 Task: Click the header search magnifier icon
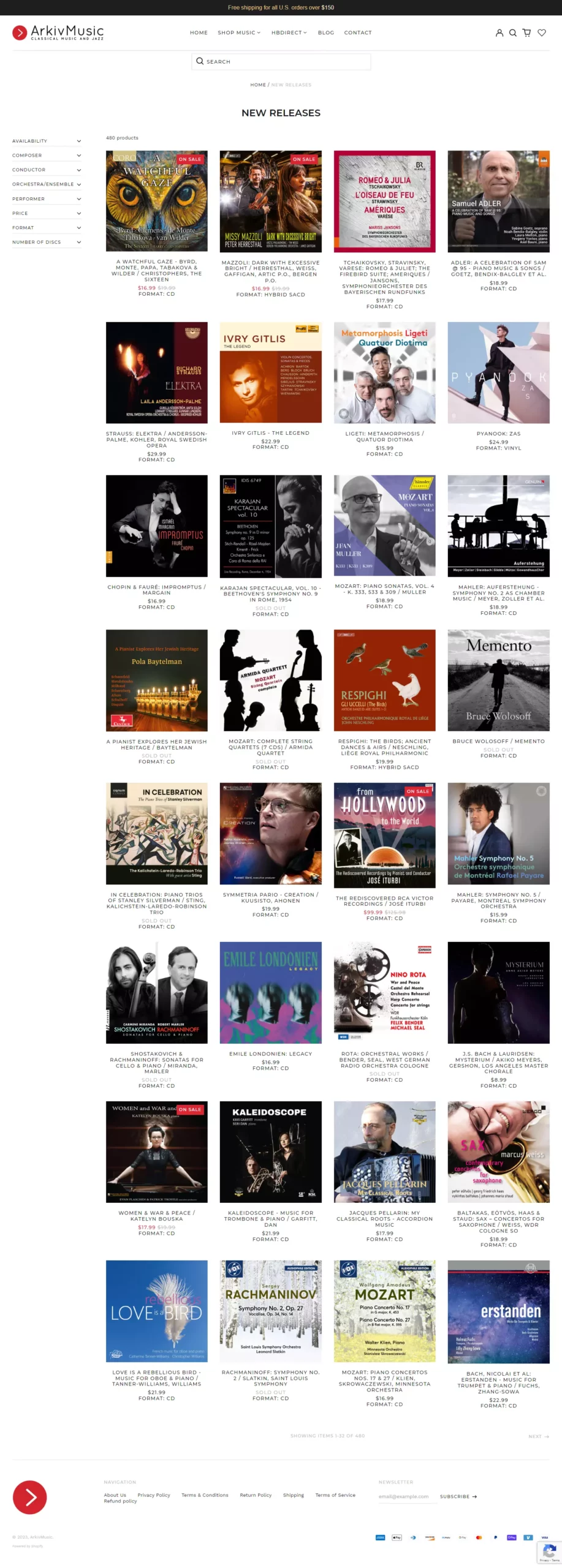point(513,33)
